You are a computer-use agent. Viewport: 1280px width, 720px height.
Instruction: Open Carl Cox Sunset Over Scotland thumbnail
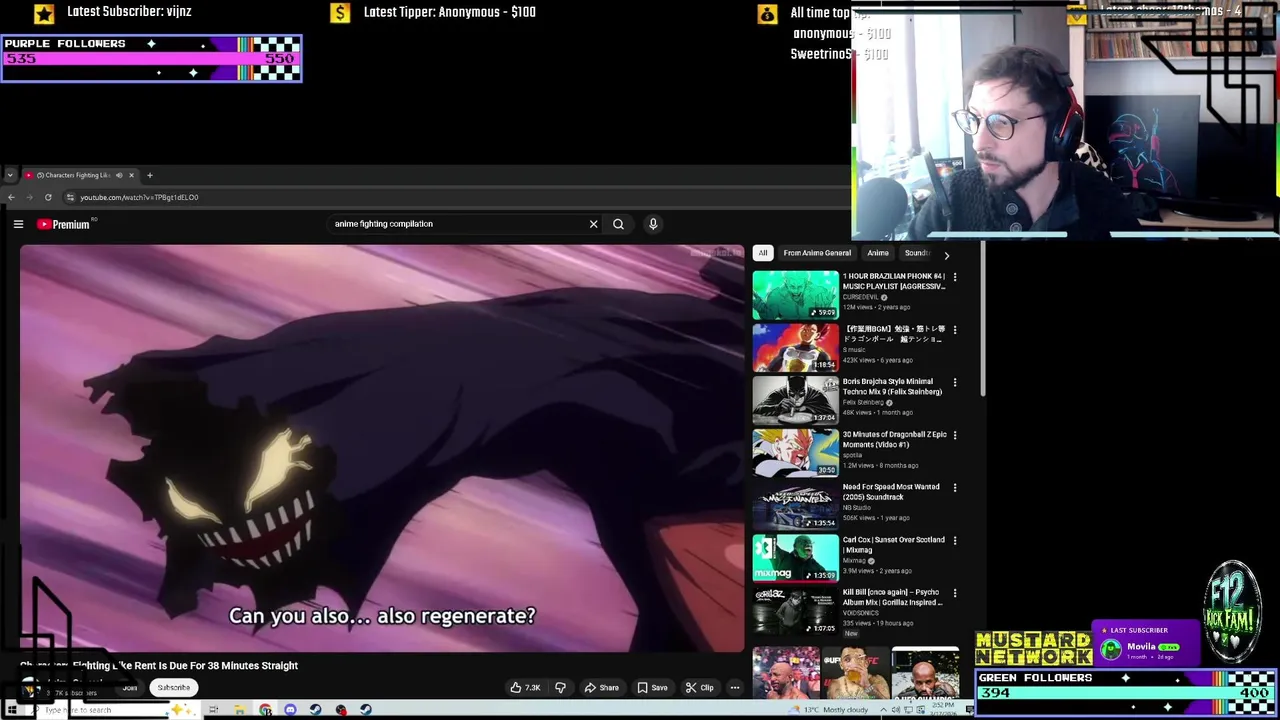click(x=796, y=558)
